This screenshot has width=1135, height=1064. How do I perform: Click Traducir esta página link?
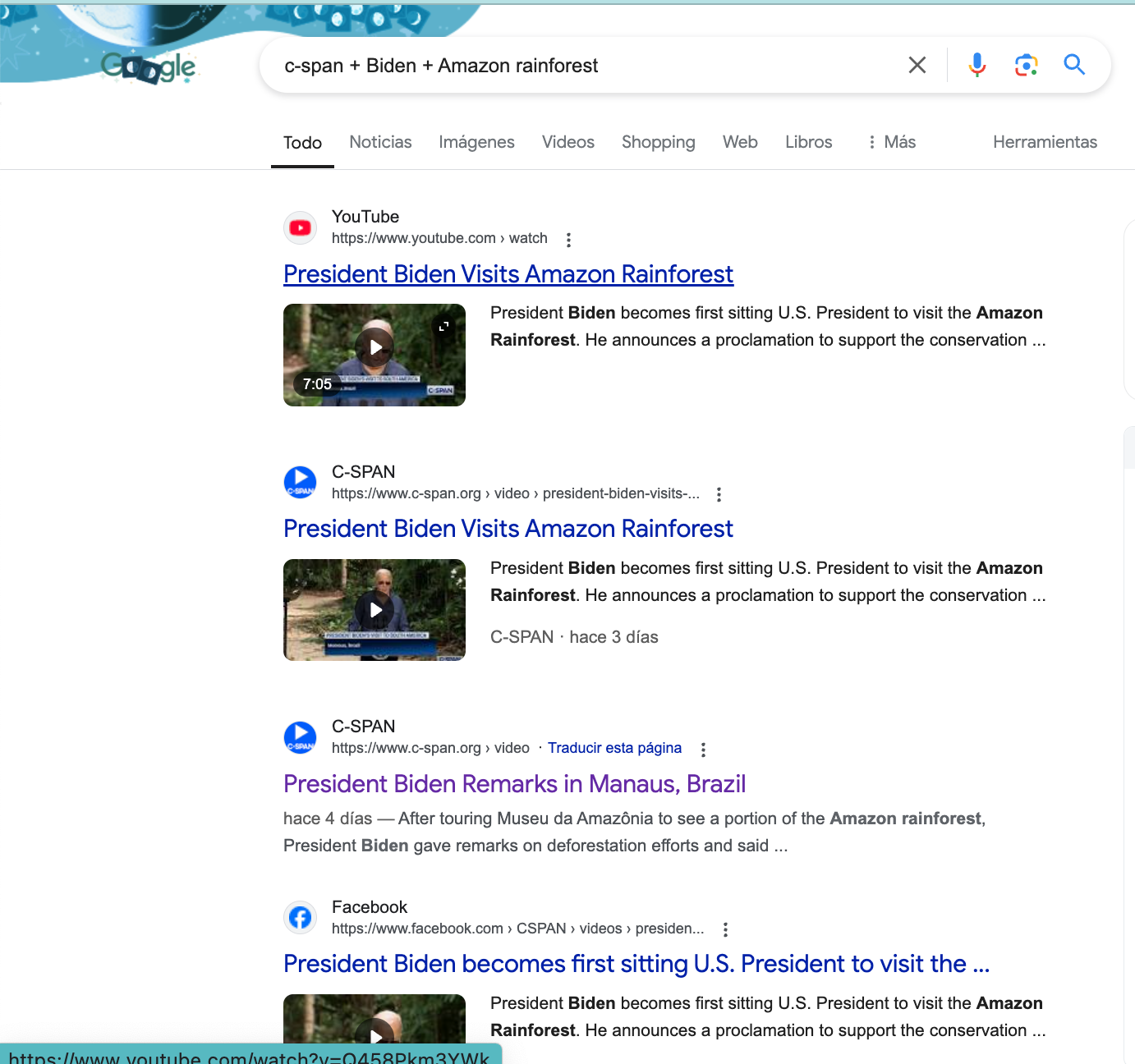614,748
